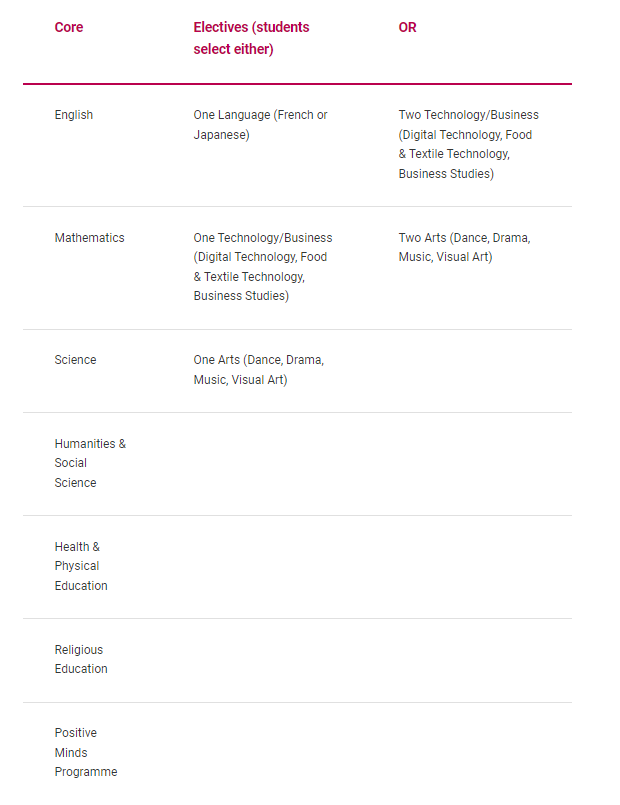Click Religious Education cell
This screenshot has width=620, height=805.
pos(81,659)
